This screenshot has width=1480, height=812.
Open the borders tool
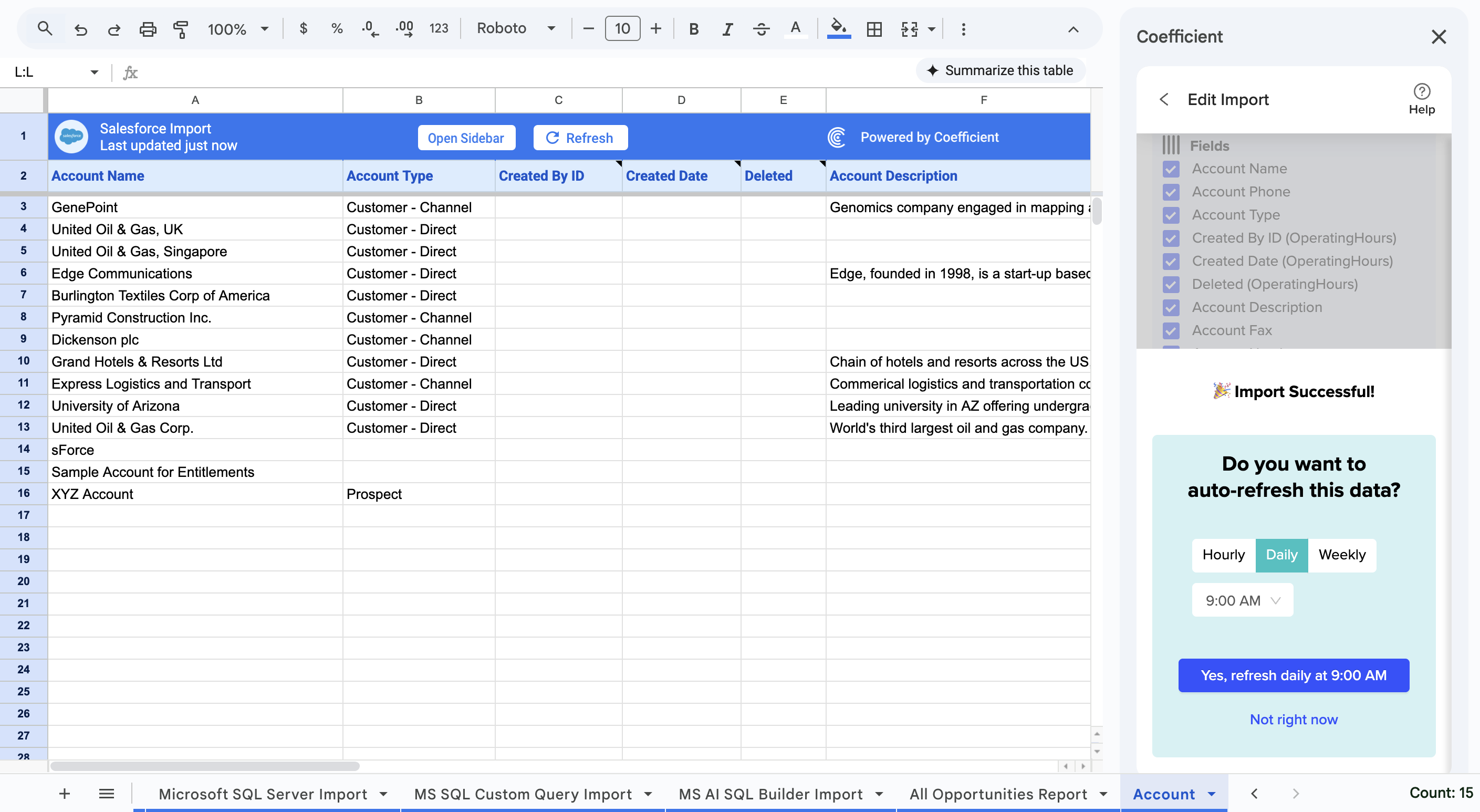(874, 29)
